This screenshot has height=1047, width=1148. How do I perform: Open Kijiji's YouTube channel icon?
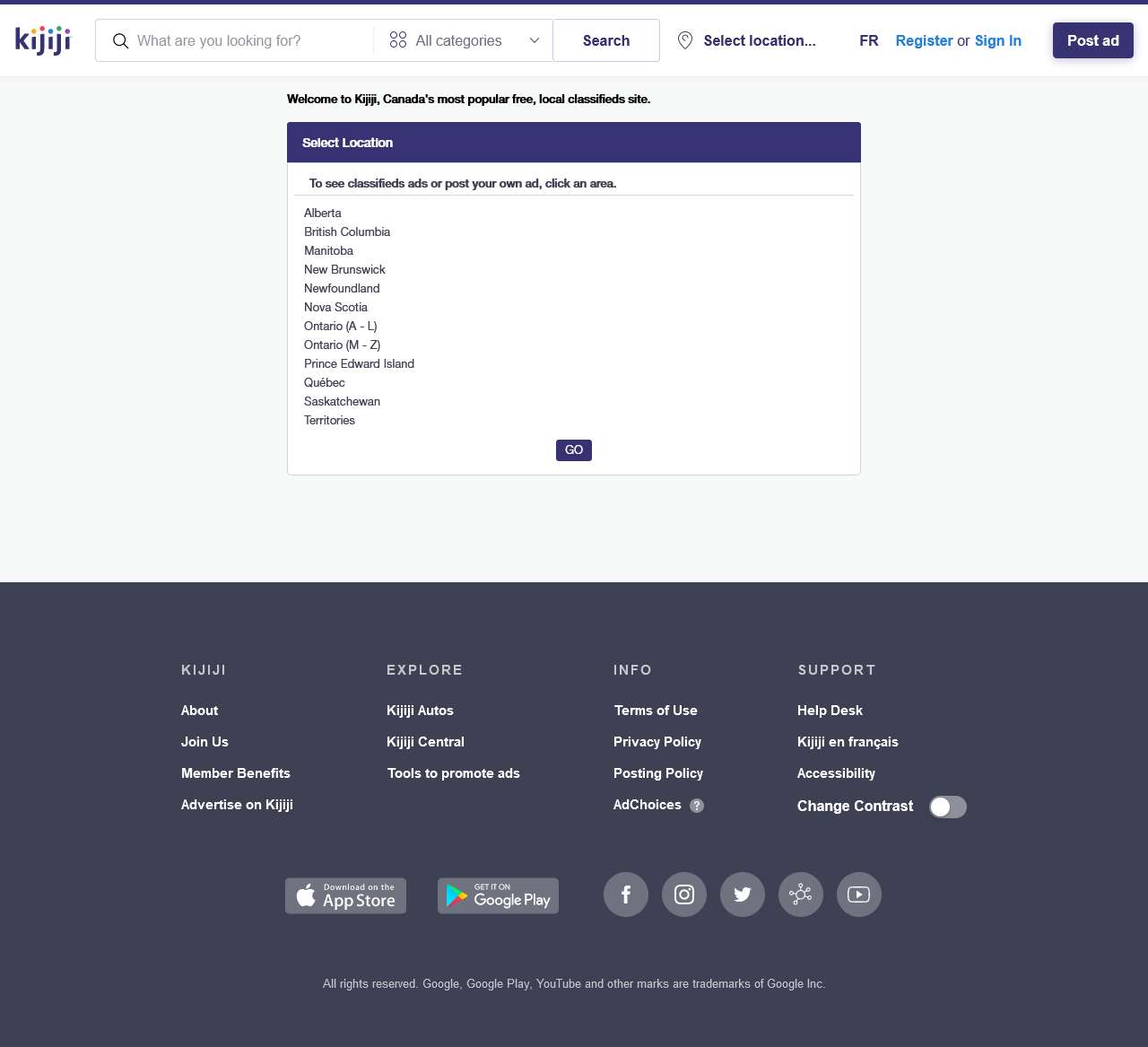pyautogui.click(x=859, y=894)
